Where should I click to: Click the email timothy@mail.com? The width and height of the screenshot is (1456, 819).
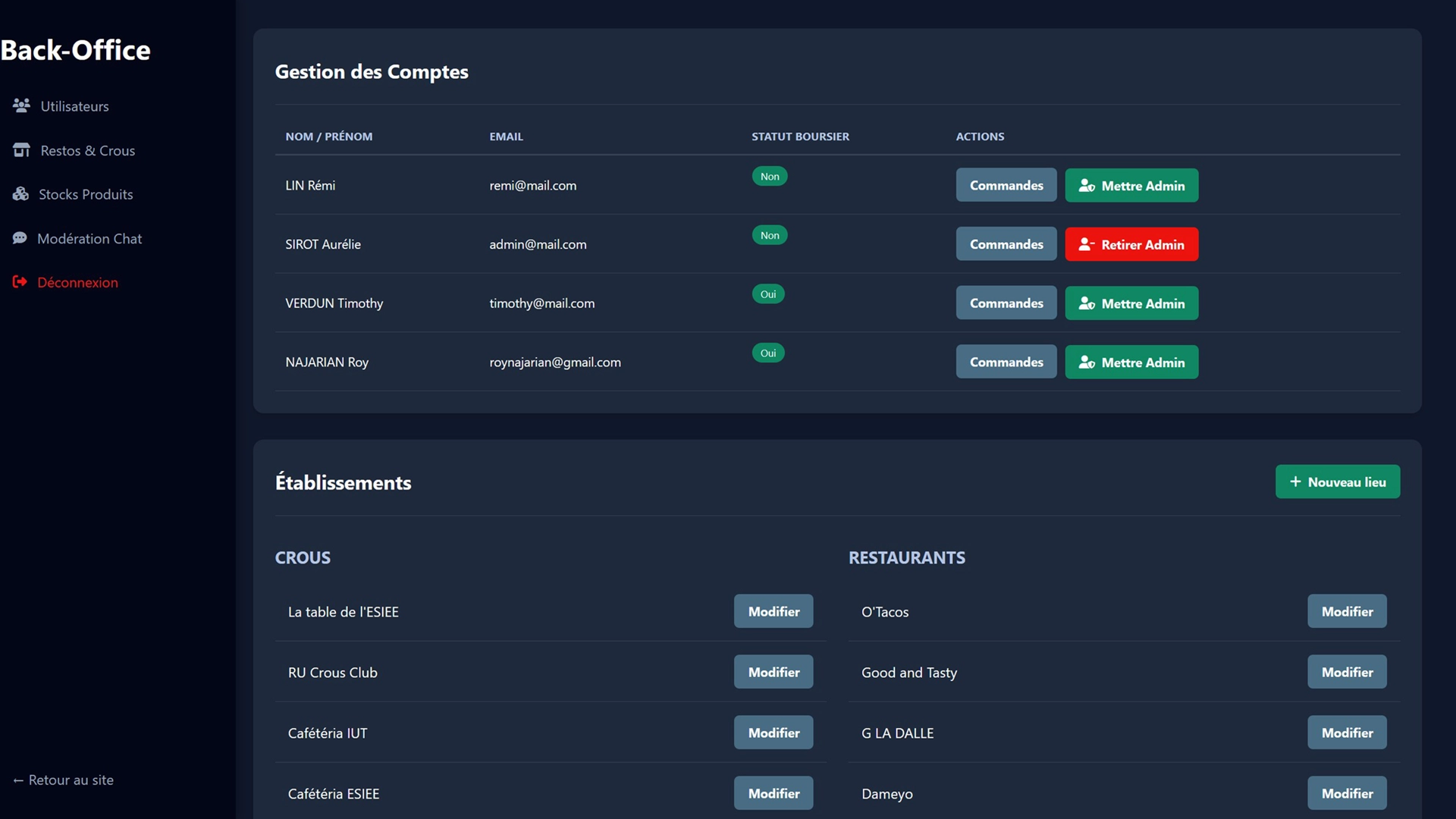pyautogui.click(x=541, y=303)
